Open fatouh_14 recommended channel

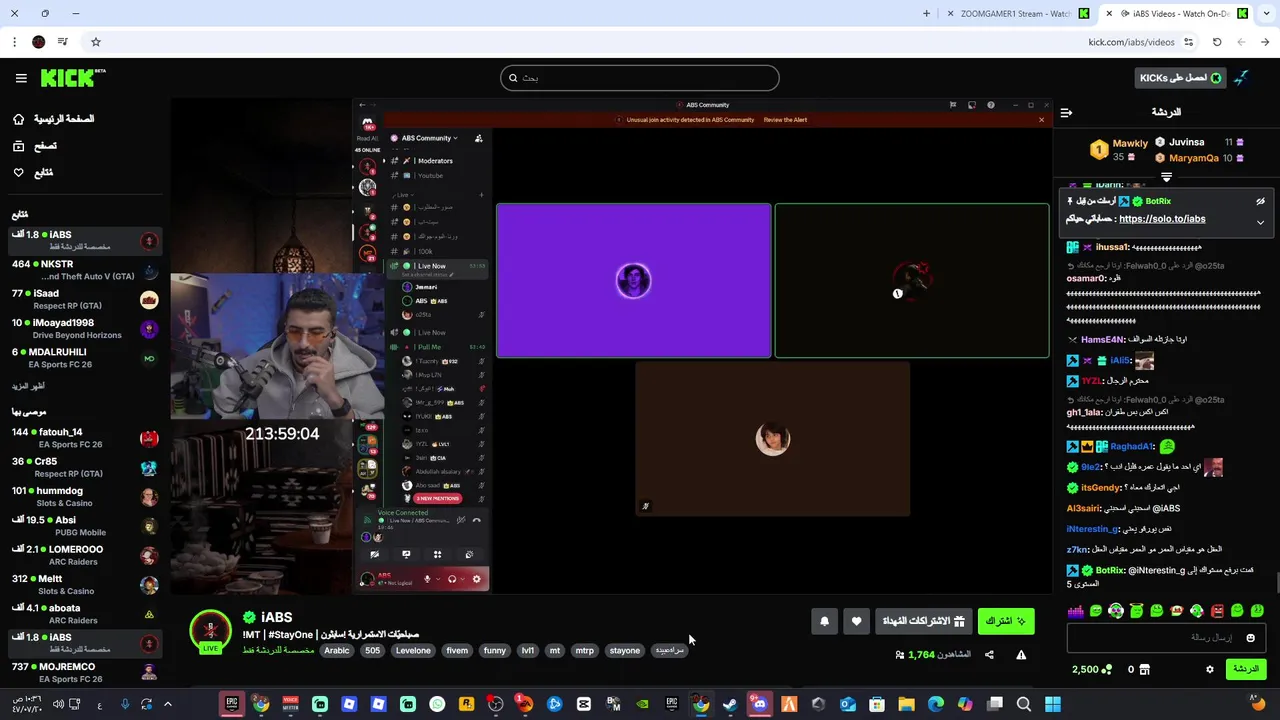(x=85, y=438)
